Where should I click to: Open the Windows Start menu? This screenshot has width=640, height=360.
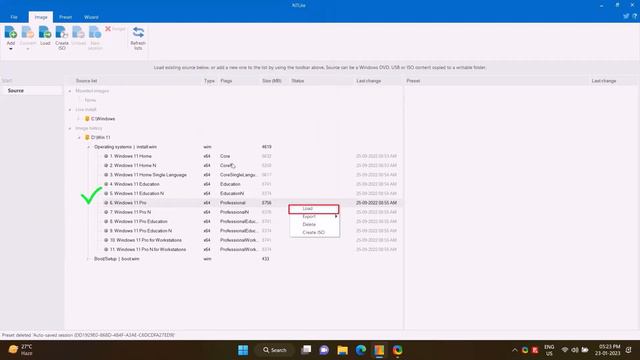click(x=243, y=350)
